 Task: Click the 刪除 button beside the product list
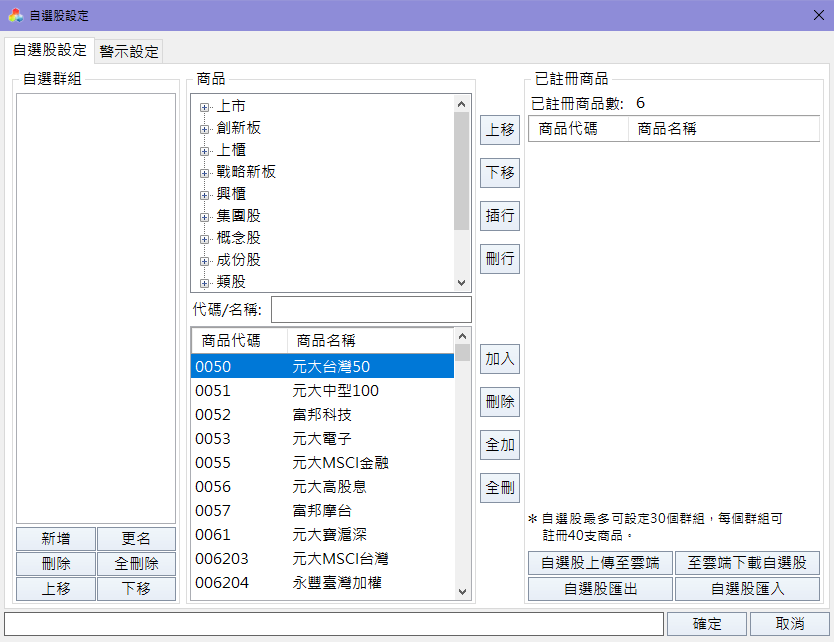pos(499,402)
